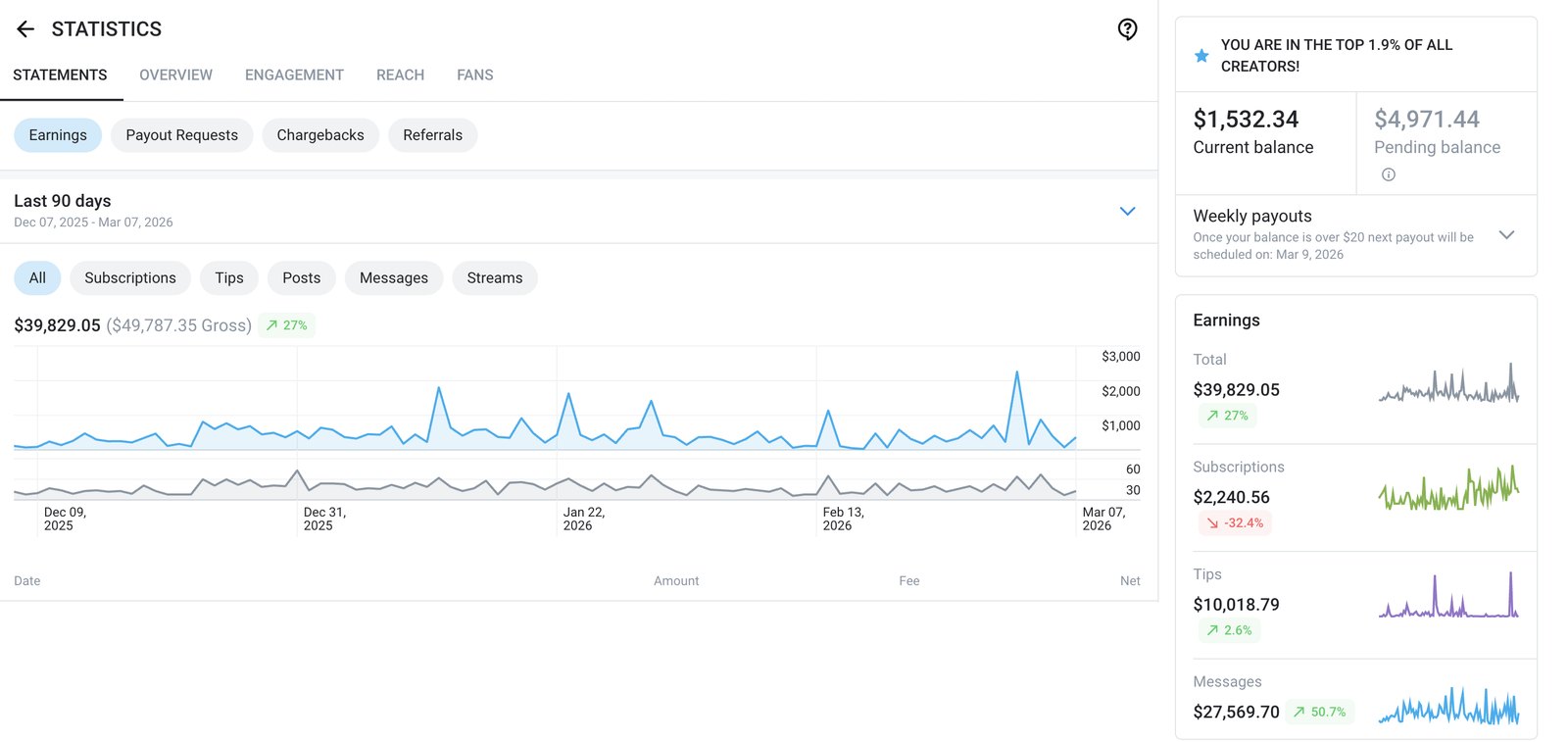Screen dimensions: 1568x742
Task: Click the blue star icon
Action: point(1201,56)
